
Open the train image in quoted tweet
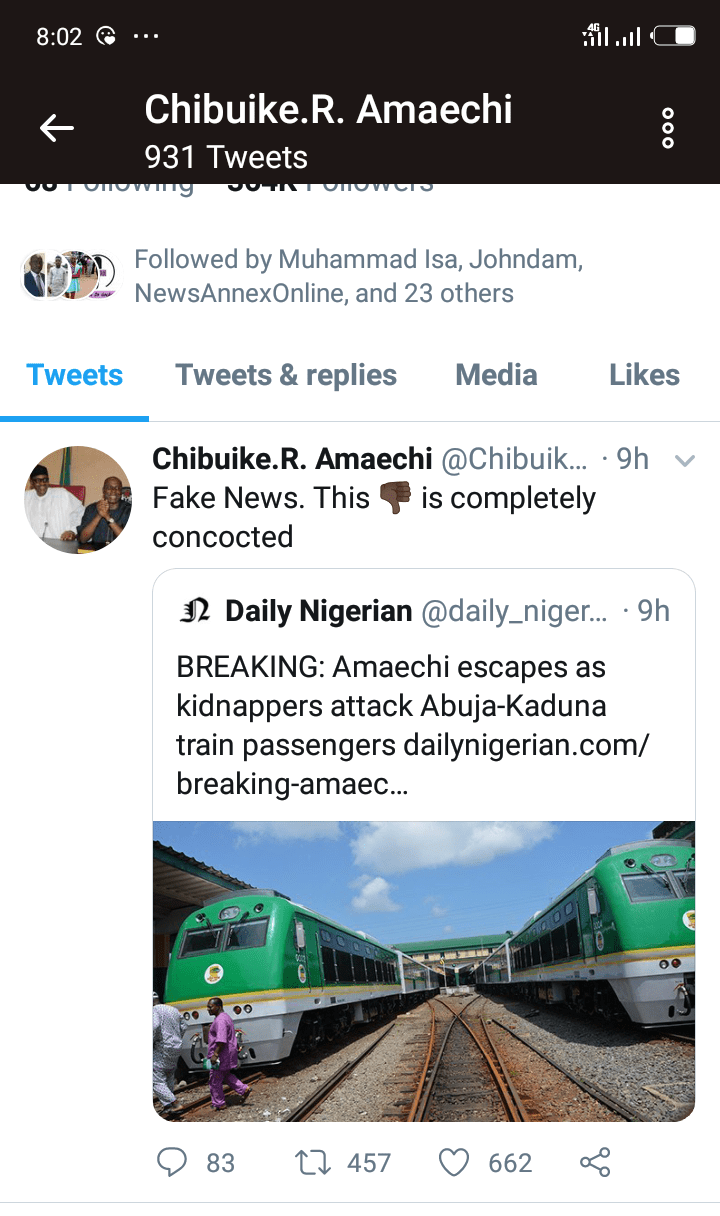(x=424, y=970)
